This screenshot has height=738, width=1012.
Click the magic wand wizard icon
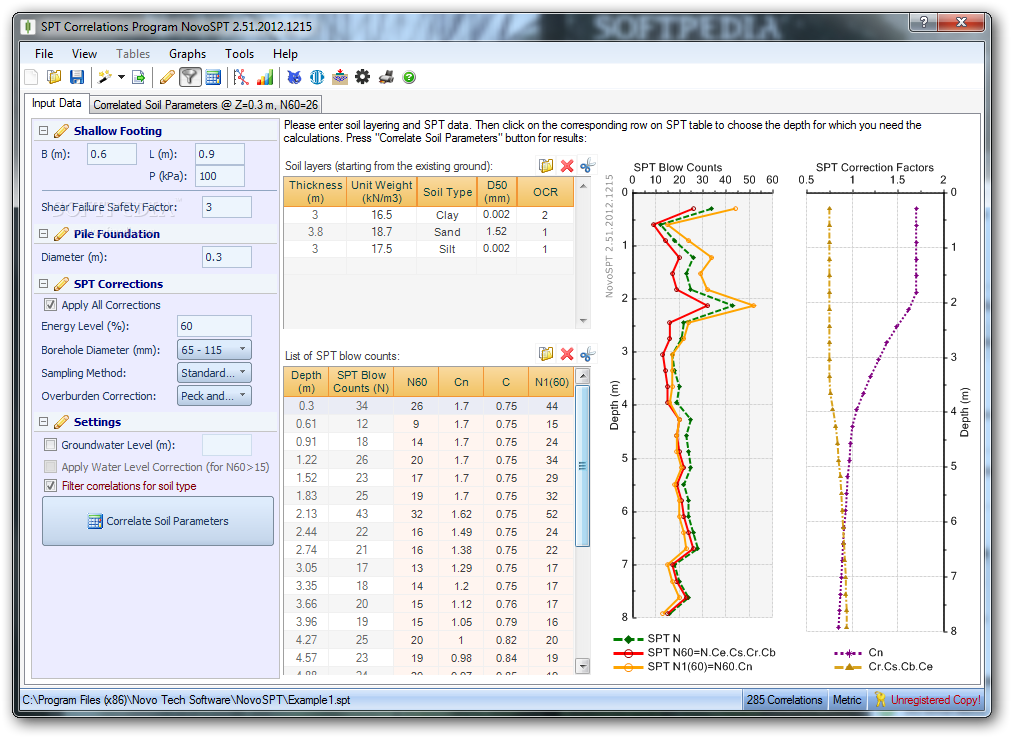click(105, 77)
